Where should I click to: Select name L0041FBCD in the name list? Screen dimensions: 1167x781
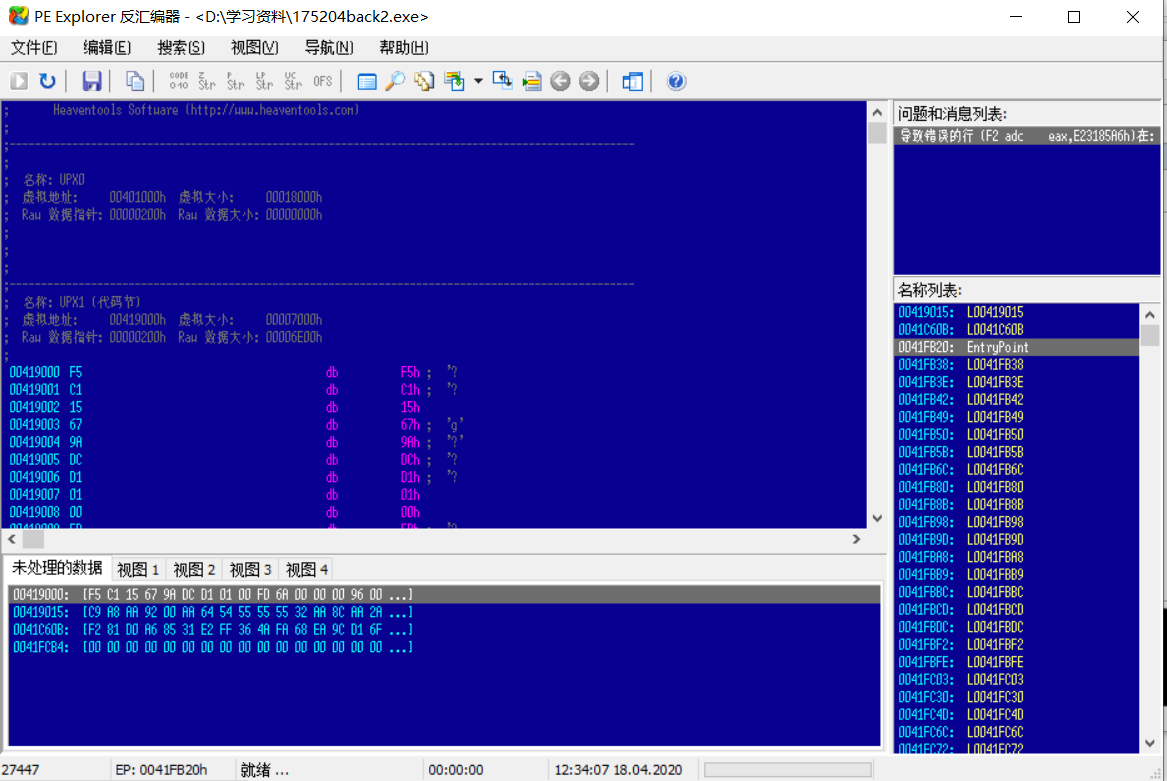[1017, 609]
